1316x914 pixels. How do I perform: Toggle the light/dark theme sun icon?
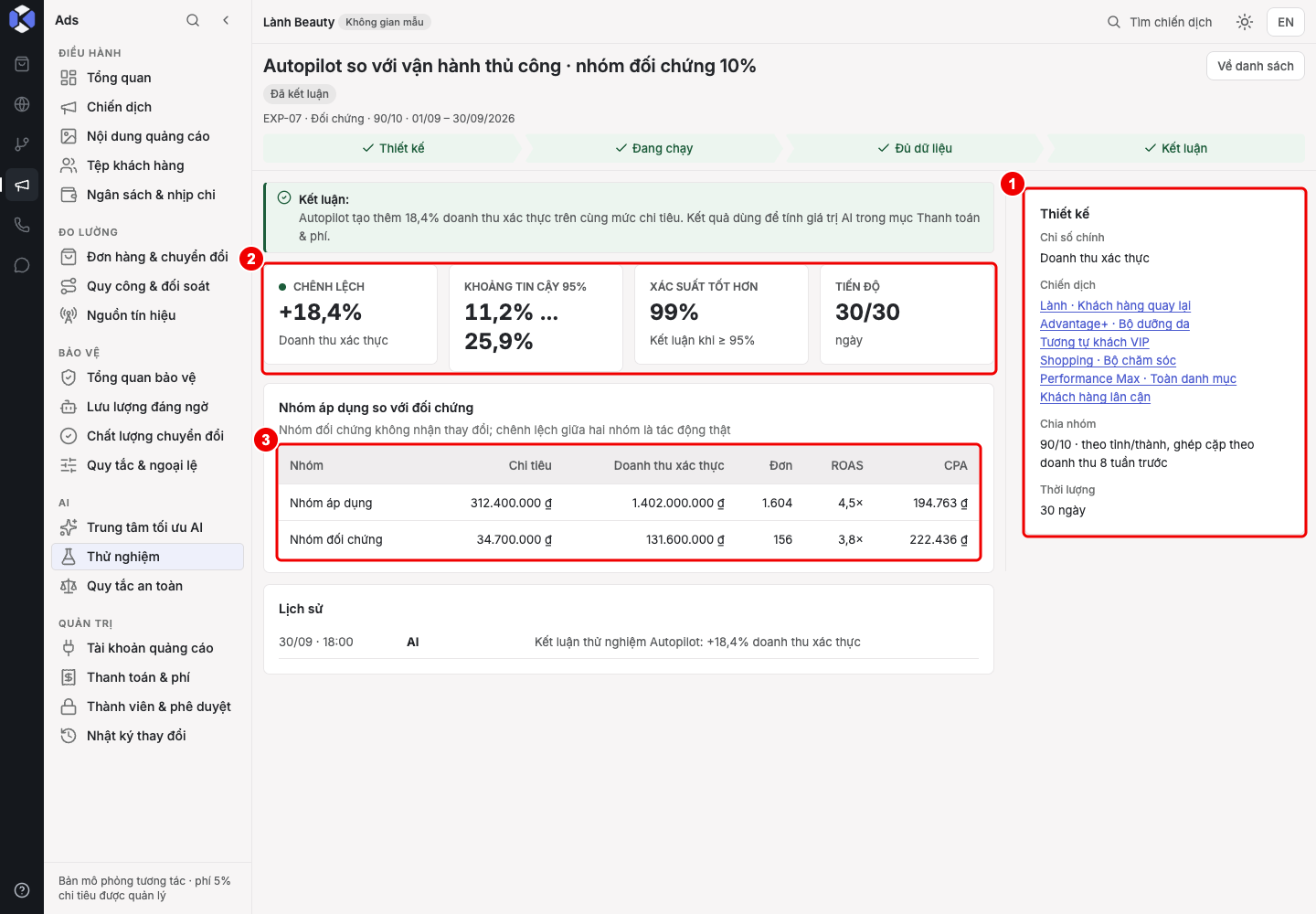1245,22
